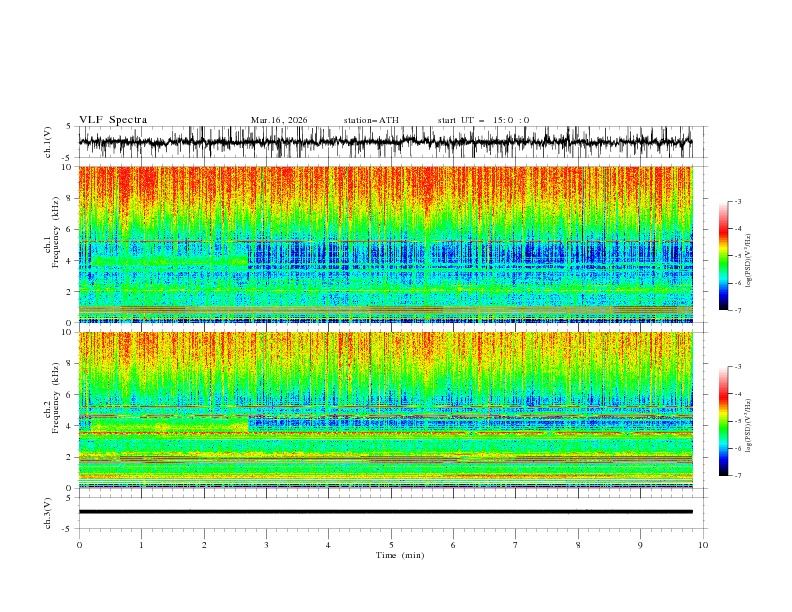Image resolution: width=792 pixels, height=612 pixels.
Task: Click the ch.3 flat black waveform trace
Action: pos(385,512)
